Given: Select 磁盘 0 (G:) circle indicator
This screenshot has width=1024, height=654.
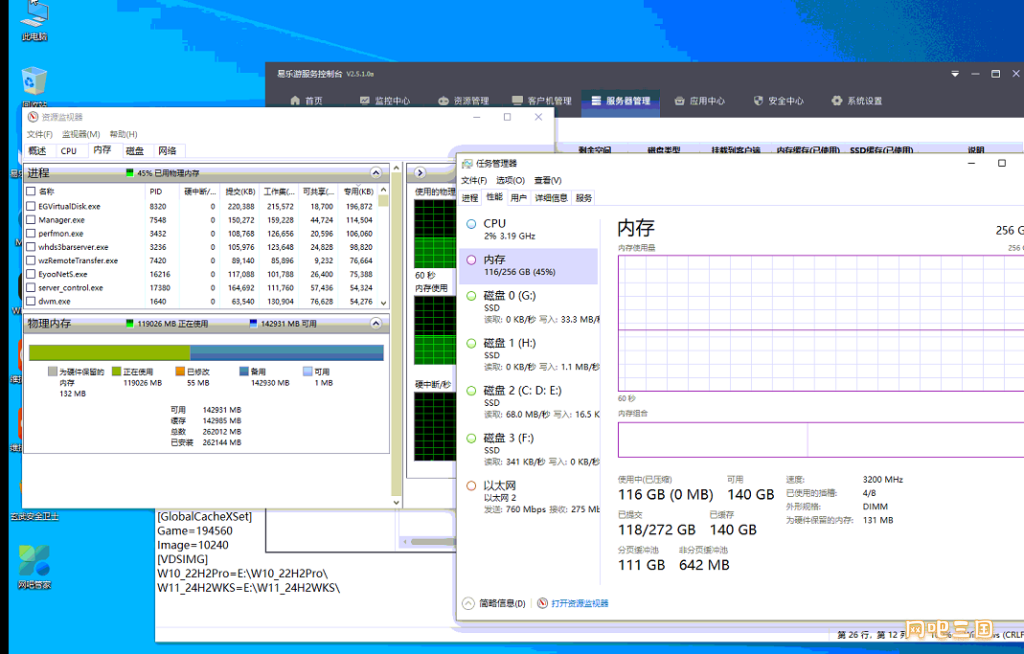Looking at the screenshot, I should click(x=471, y=296).
